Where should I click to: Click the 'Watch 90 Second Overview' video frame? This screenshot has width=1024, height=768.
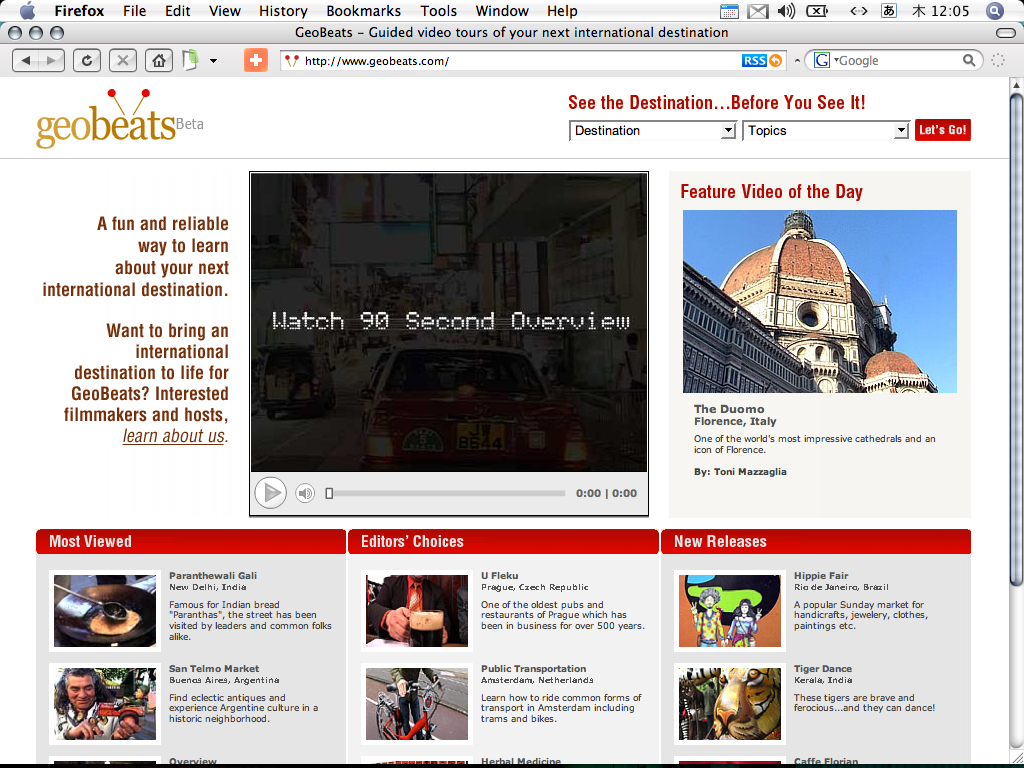(449, 322)
